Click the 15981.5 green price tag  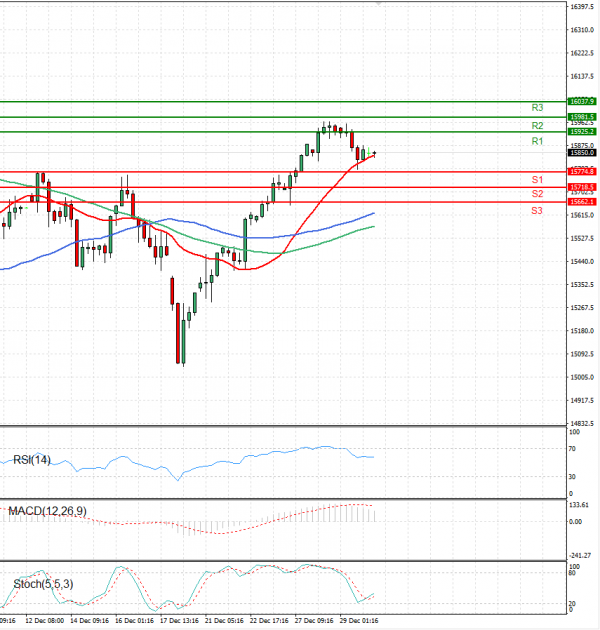[x=581, y=117]
